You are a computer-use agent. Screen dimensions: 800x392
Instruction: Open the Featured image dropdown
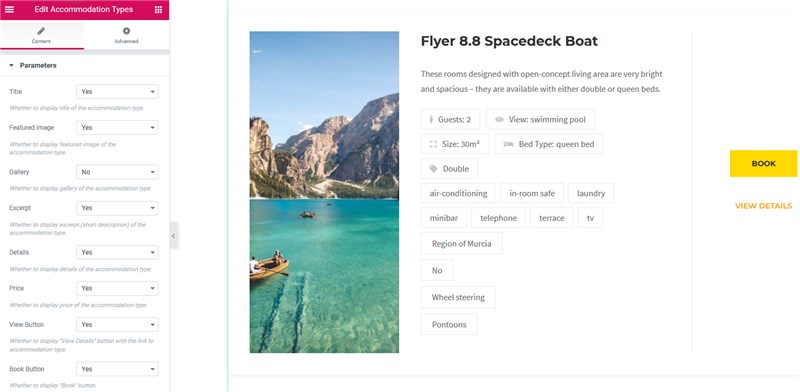[117, 128]
